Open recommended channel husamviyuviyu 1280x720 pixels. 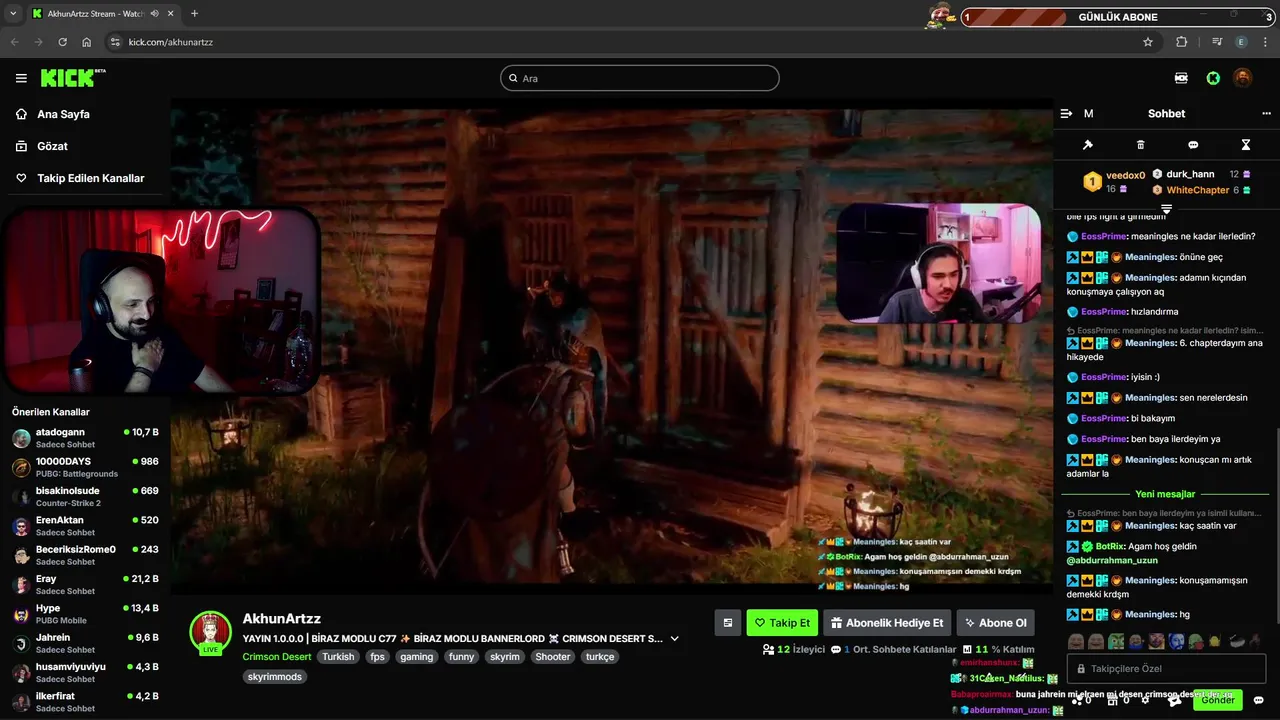[x=85, y=672]
